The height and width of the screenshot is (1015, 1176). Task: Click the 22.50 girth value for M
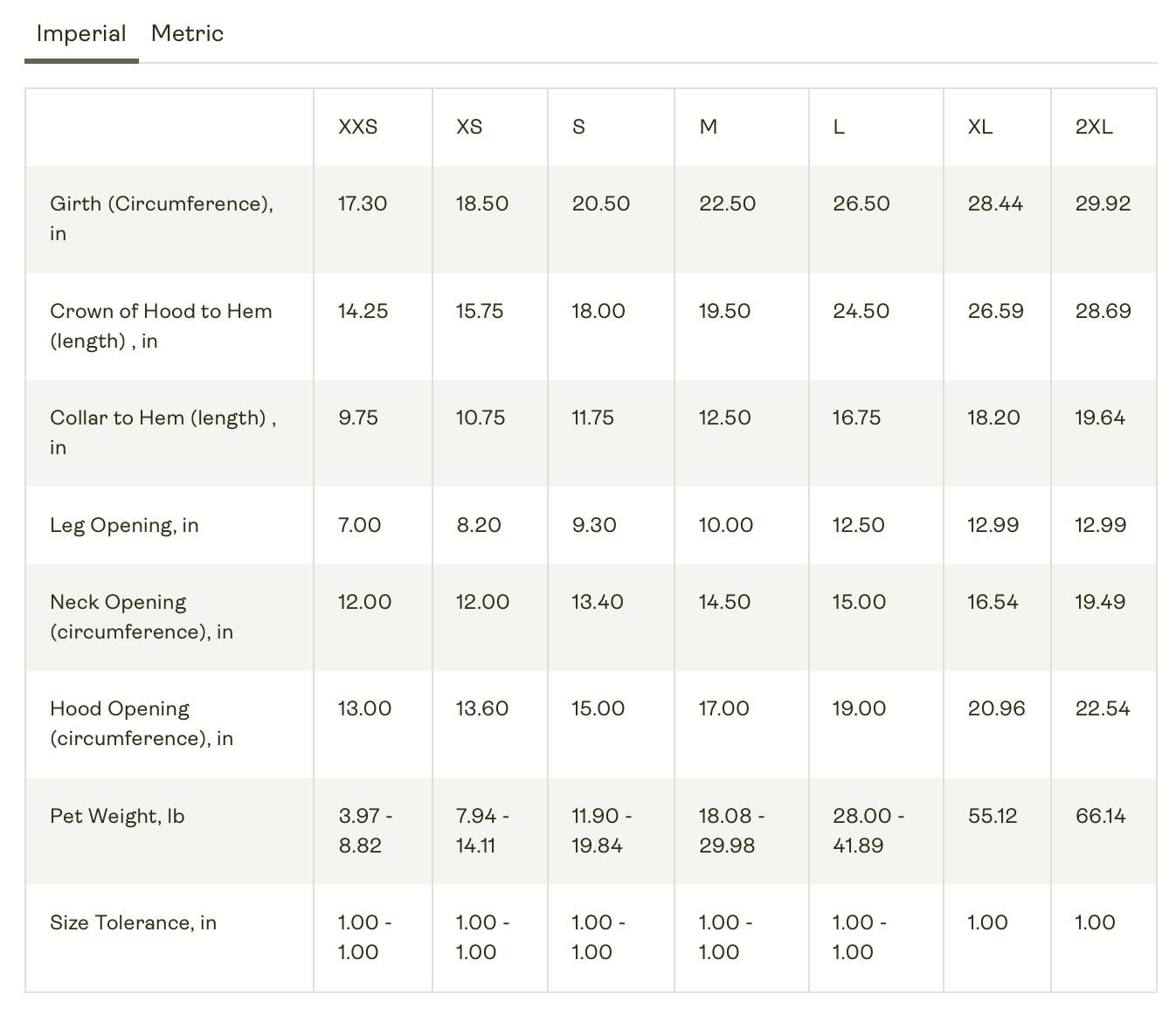pos(727,204)
